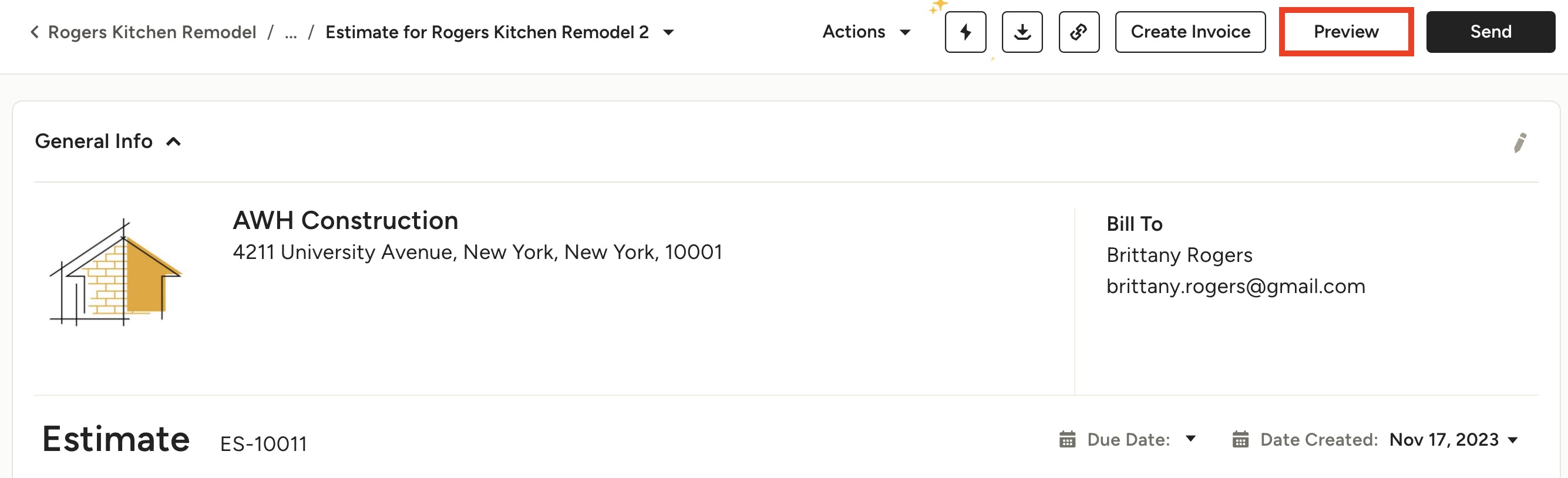
Task: Click the Send button
Action: tap(1490, 32)
